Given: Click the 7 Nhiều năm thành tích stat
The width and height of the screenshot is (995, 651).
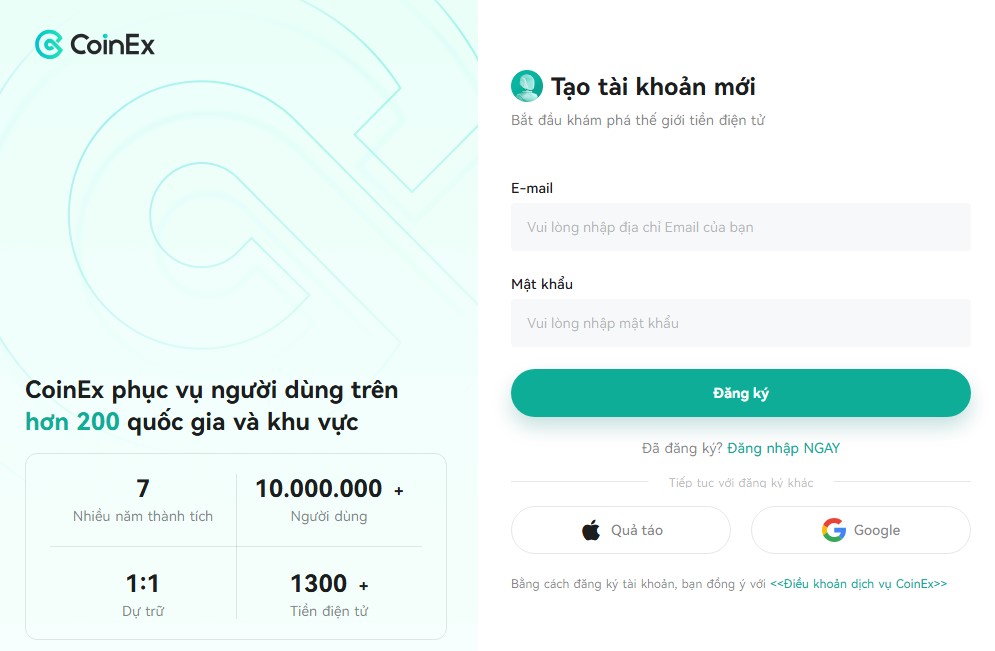Looking at the screenshot, I should pyautogui.click(x=143, y=500).
